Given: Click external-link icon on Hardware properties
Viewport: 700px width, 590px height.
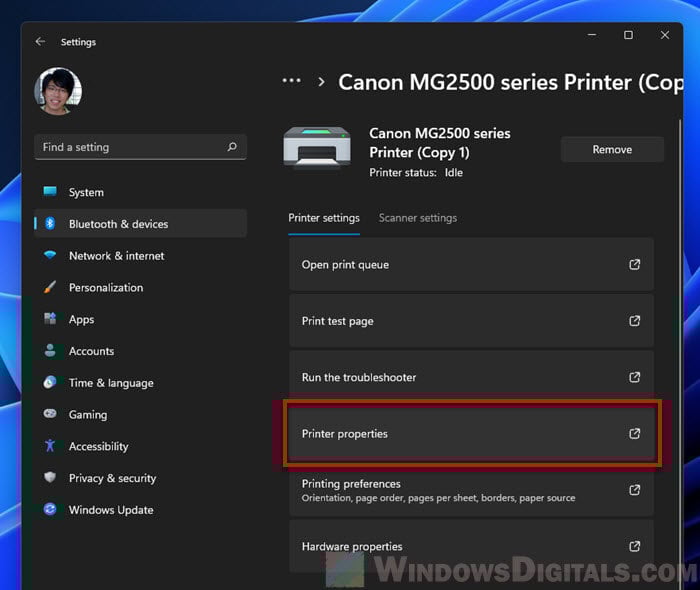Looking at the screenshot, I should [634, 546].
